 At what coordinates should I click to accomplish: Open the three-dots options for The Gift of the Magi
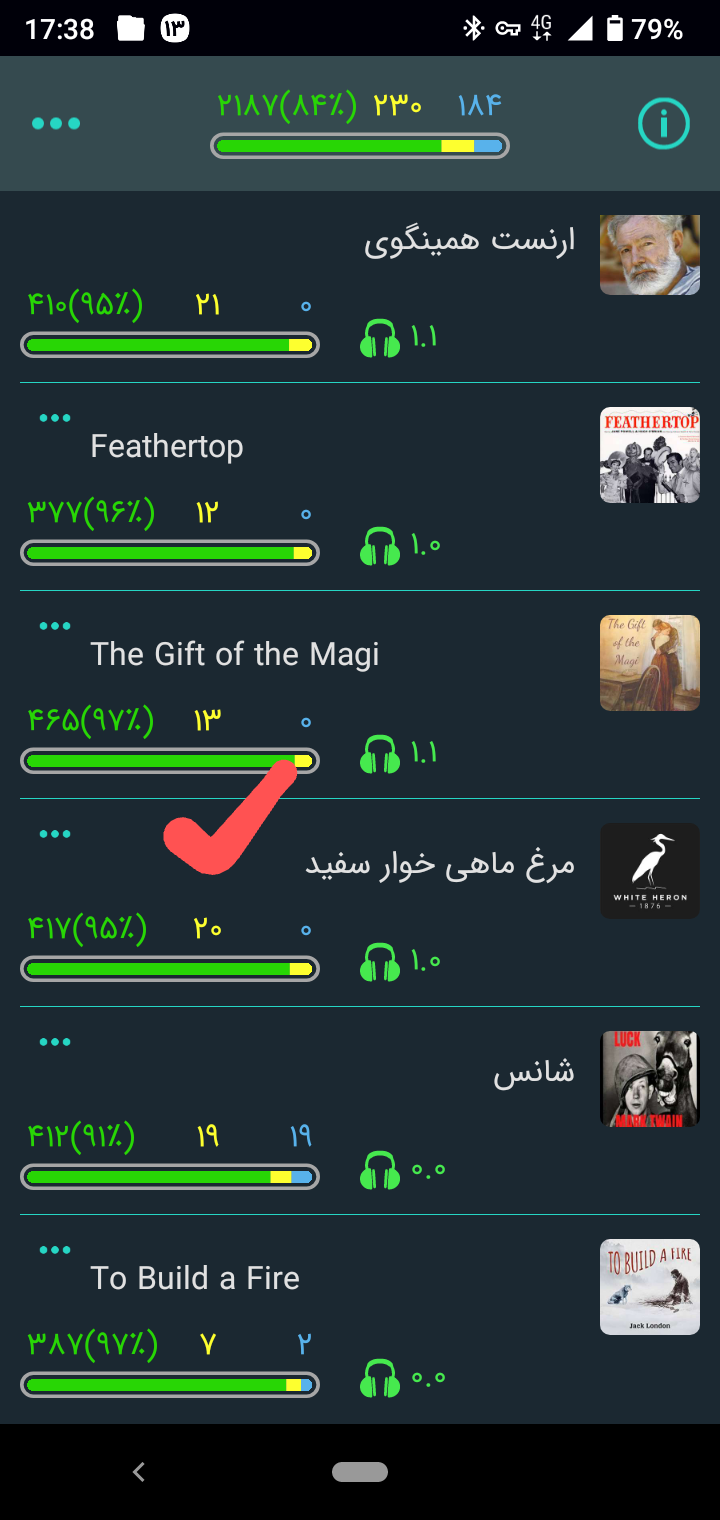[x=55, y=626]
